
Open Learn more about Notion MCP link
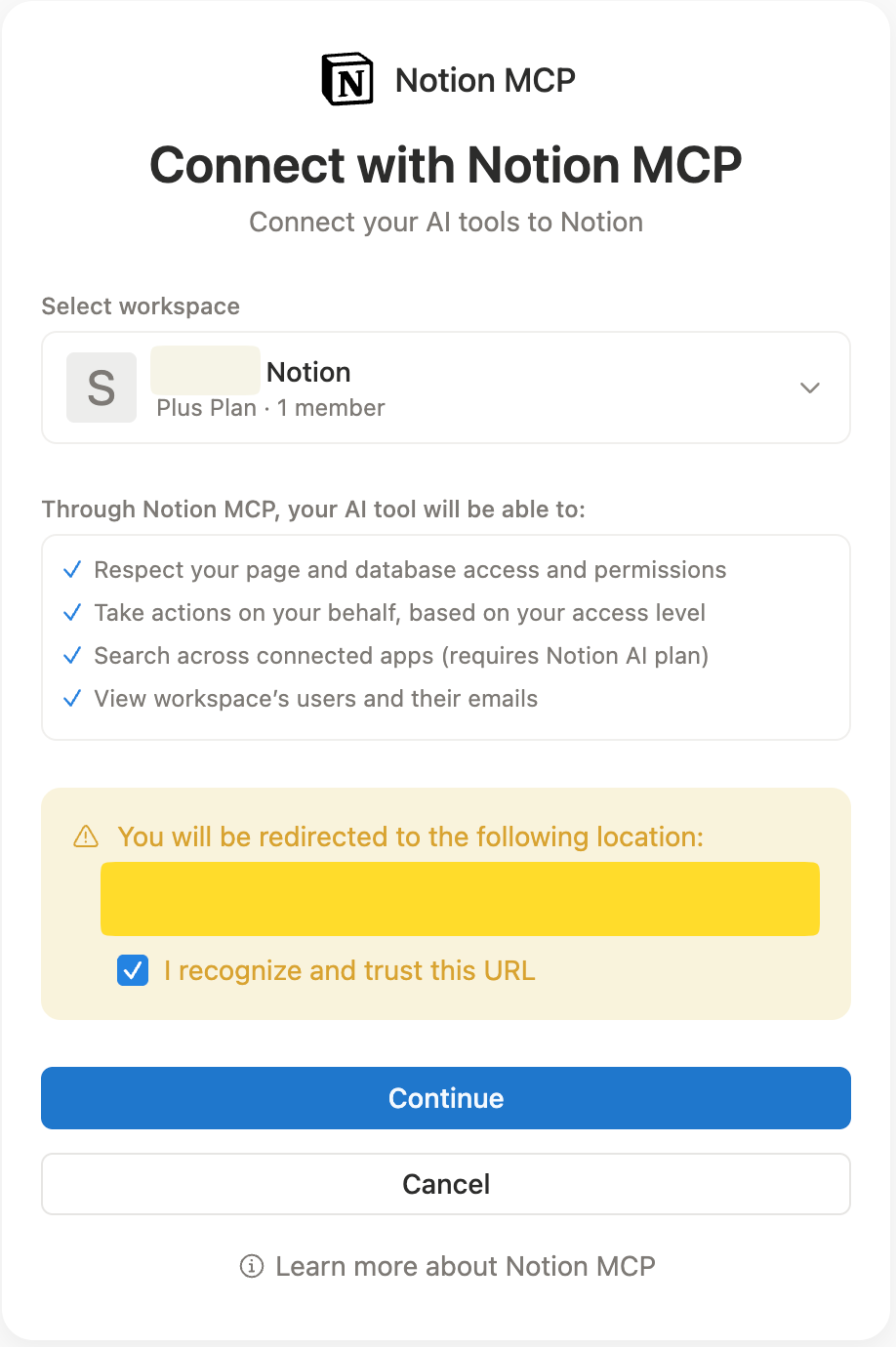click(x=465, y=1266)
